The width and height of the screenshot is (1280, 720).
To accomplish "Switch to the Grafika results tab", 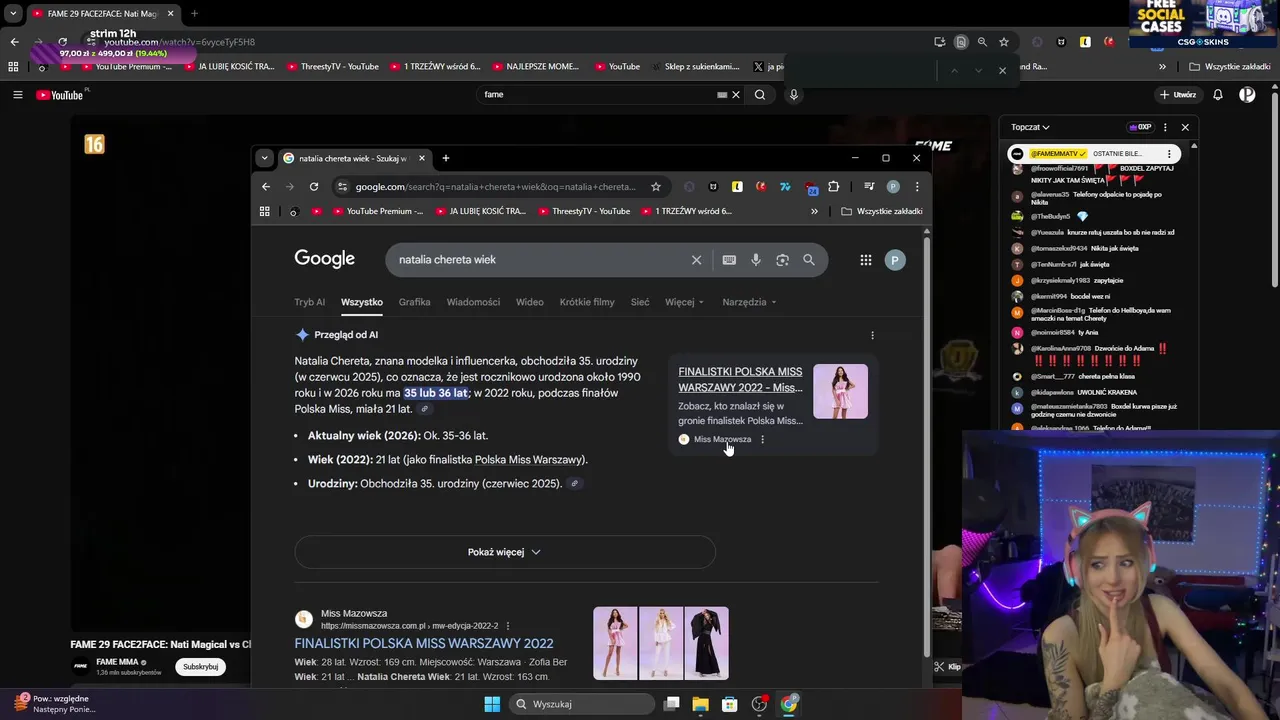I will coord(414,302).
